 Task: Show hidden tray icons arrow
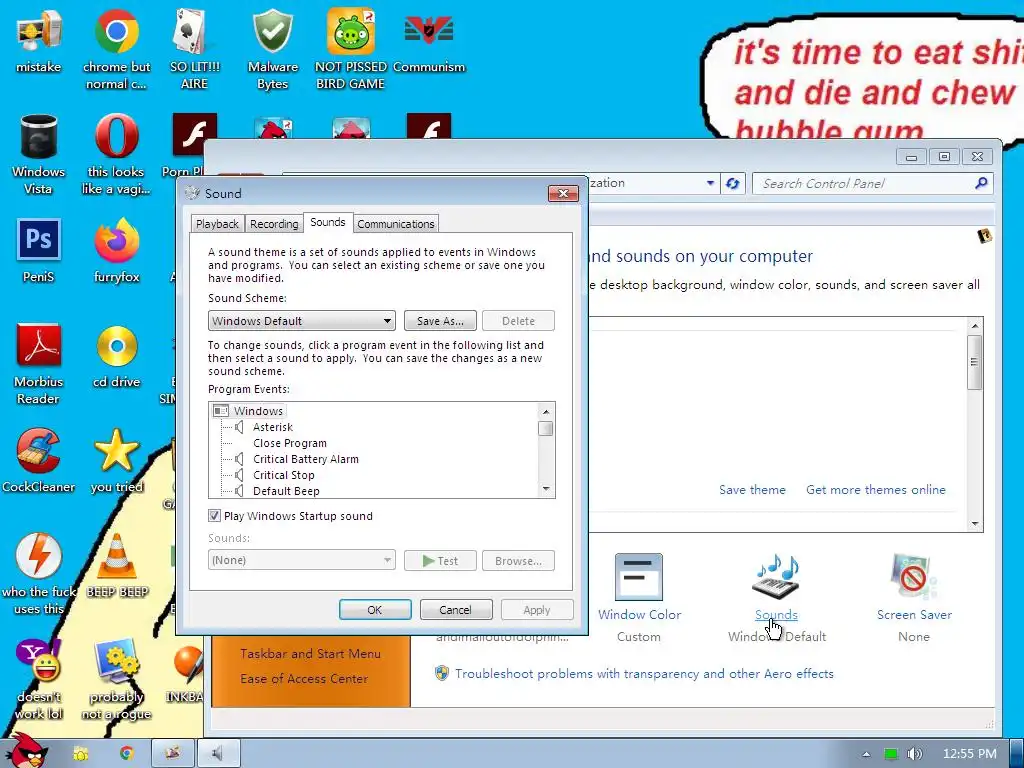(x=866, y=754)
